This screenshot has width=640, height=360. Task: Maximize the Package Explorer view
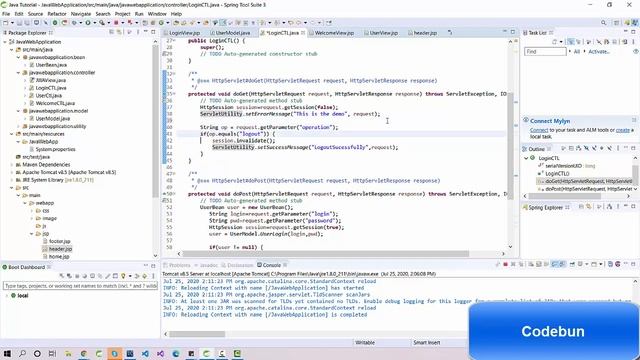pyautogui.click(x=153, y=32)
